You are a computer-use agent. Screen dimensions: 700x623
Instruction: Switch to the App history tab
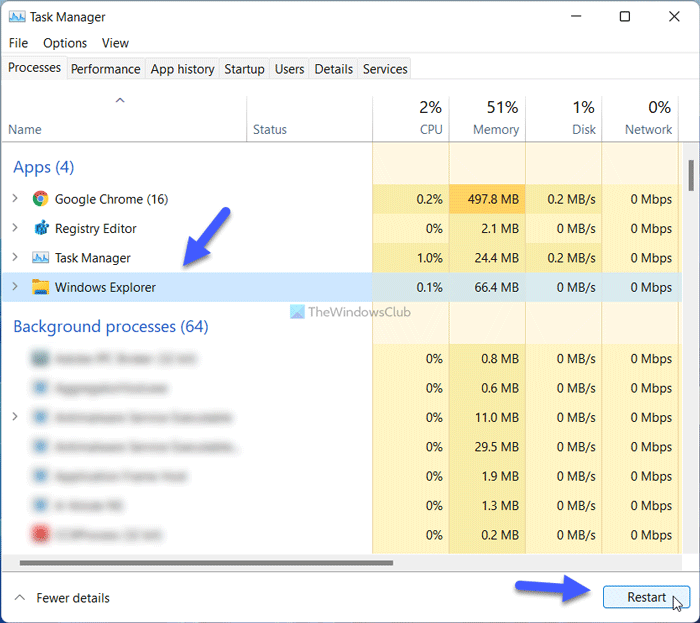[x=182, y=69]
